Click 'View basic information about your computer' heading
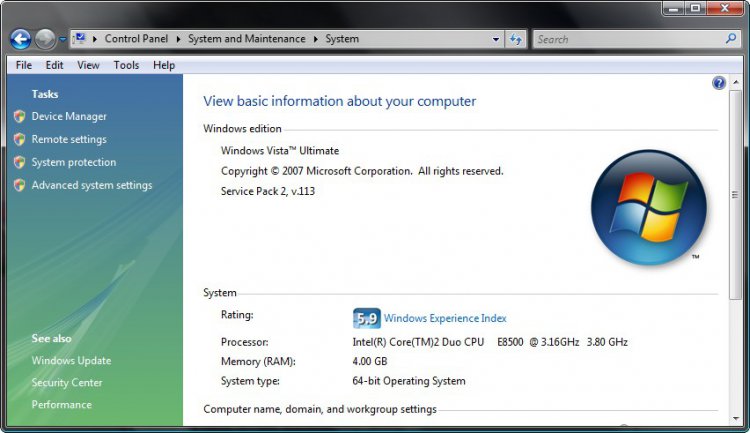Screen dimensions: 750x433 pos(340,101)
